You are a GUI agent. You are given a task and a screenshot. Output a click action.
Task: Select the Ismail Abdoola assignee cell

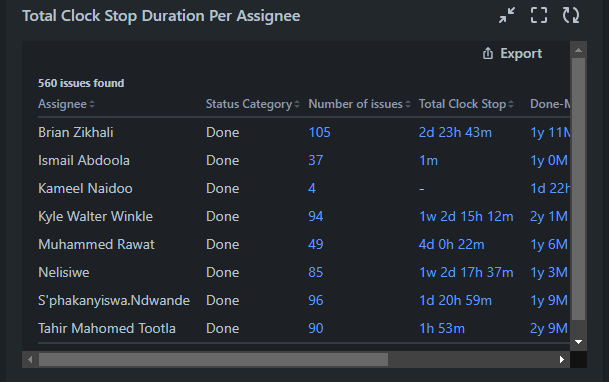pos(84,160)
